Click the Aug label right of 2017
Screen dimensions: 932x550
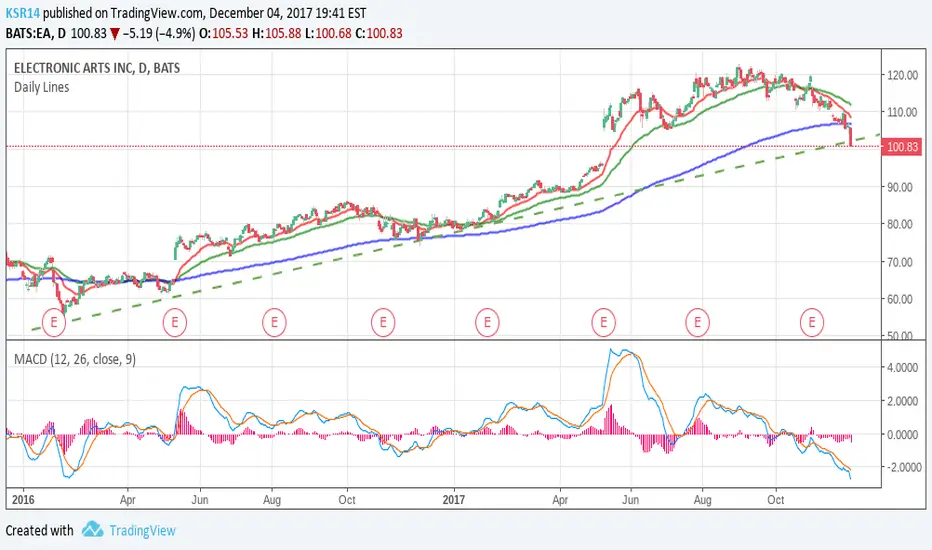click(703, 499)
